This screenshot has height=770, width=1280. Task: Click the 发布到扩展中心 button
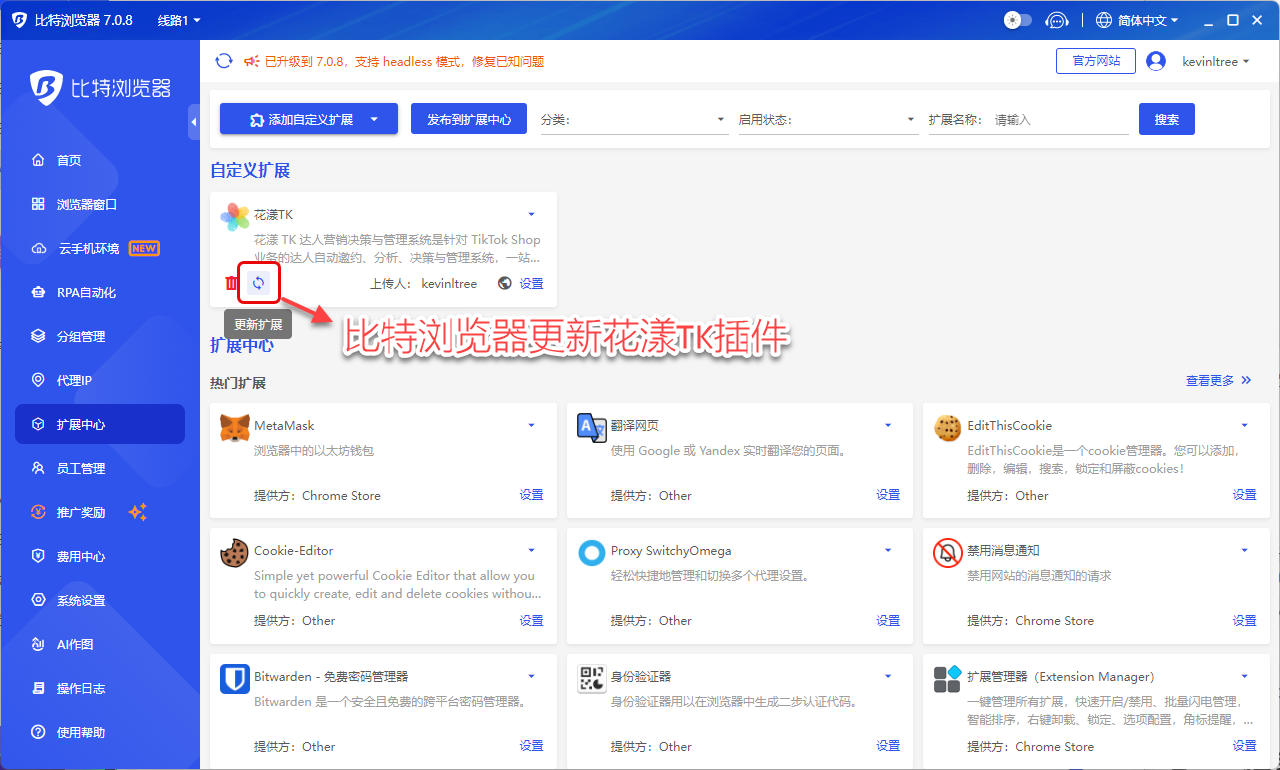[469, 119]
